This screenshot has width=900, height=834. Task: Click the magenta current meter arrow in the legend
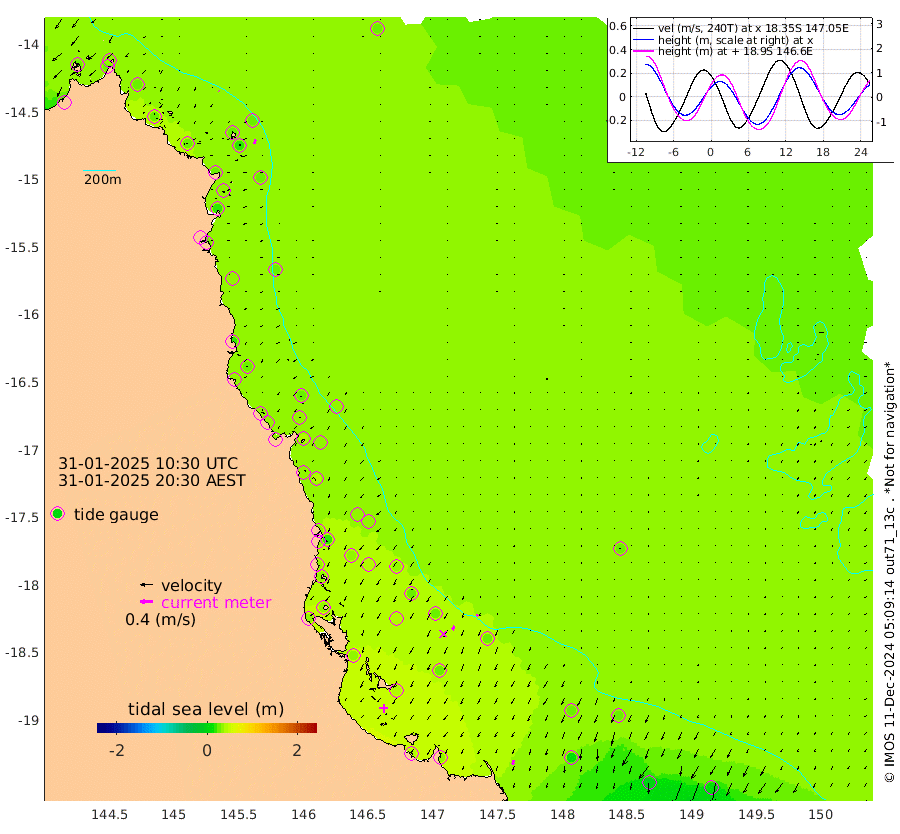pos(146,602)
